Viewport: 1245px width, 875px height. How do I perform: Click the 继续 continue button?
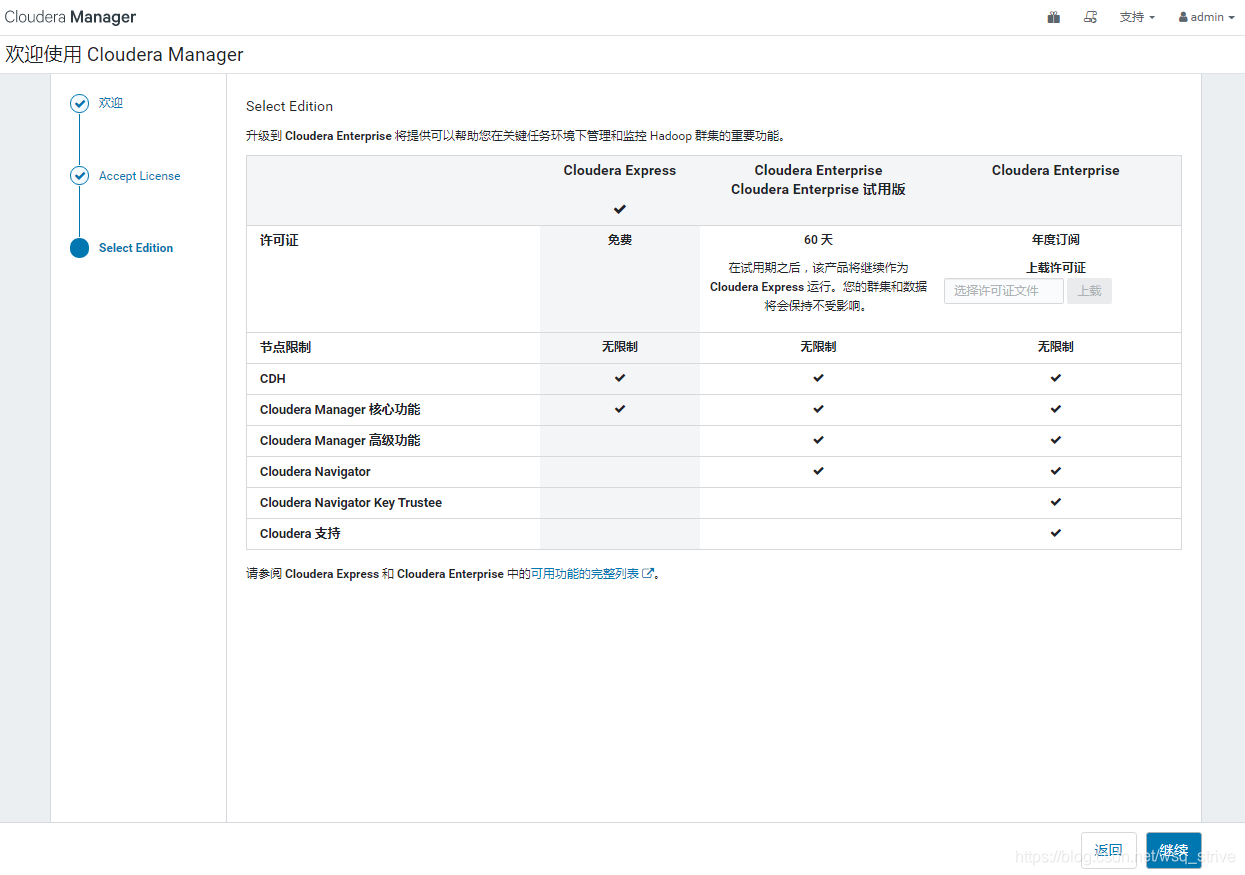[x=1174, y=850]
